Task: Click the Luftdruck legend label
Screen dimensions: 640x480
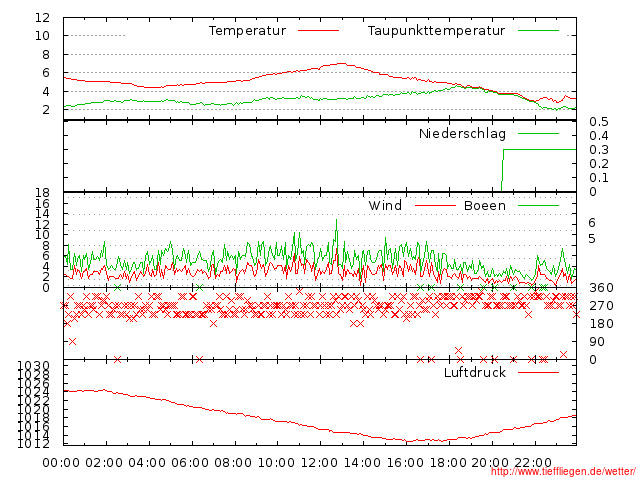Action: 475,372
